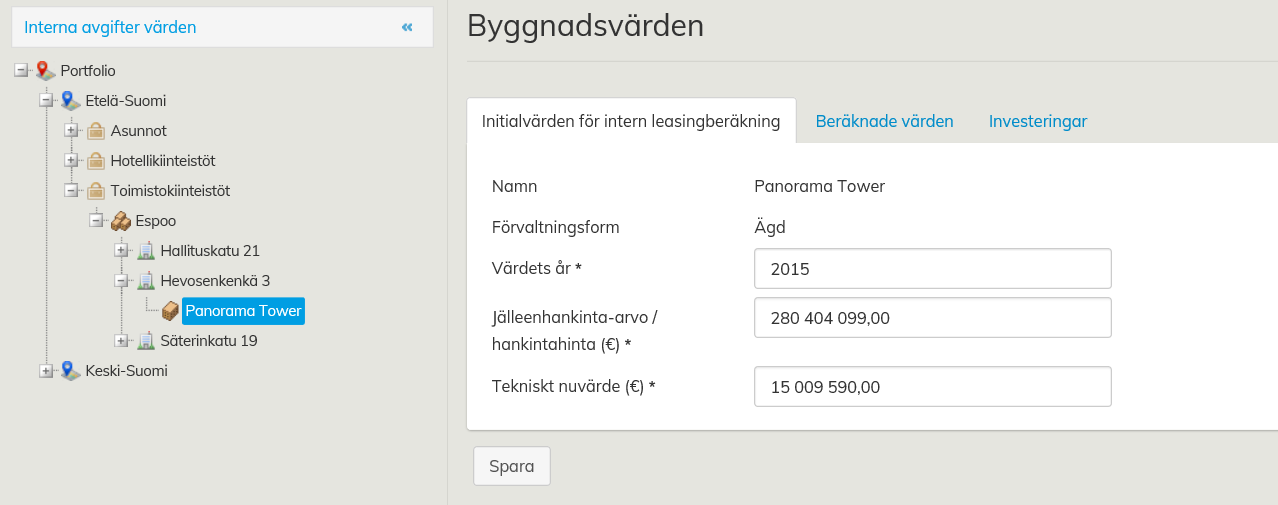The width and height of the screenshot is (1278, 505).
Task: Open the Interna avgifter värden link
Action: pyautogui.click(x=110, y=27)
